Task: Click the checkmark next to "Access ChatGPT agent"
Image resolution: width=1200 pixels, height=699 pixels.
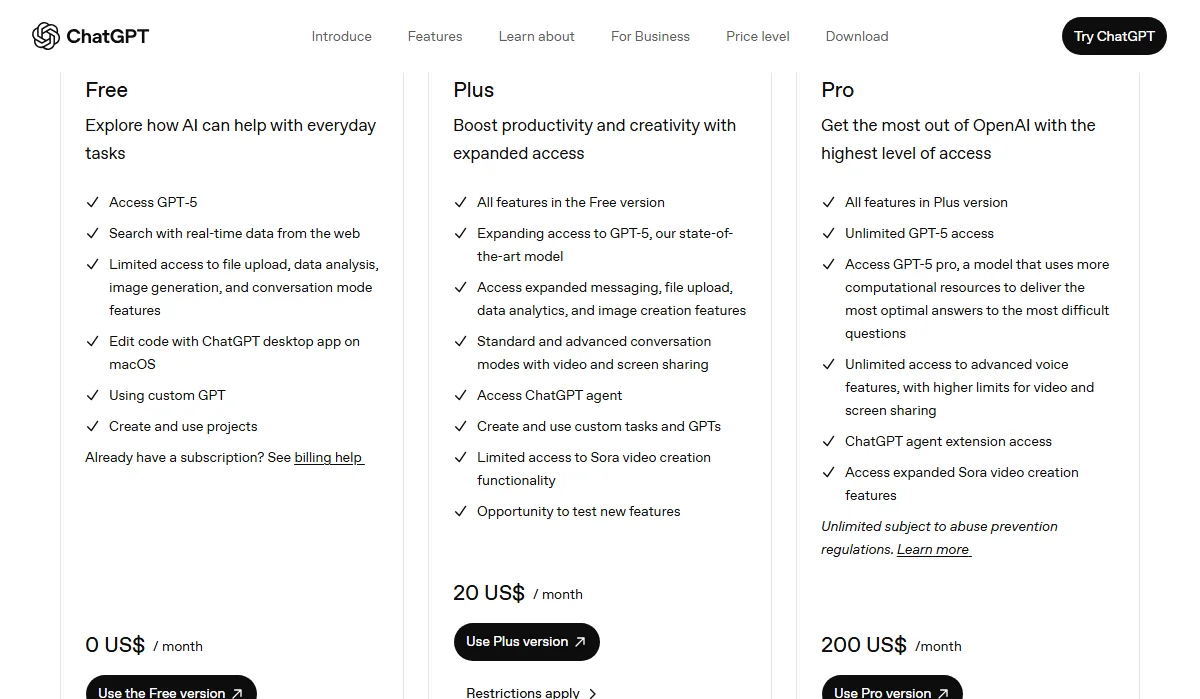Action: pyautogui.click(x=461, y=395)
